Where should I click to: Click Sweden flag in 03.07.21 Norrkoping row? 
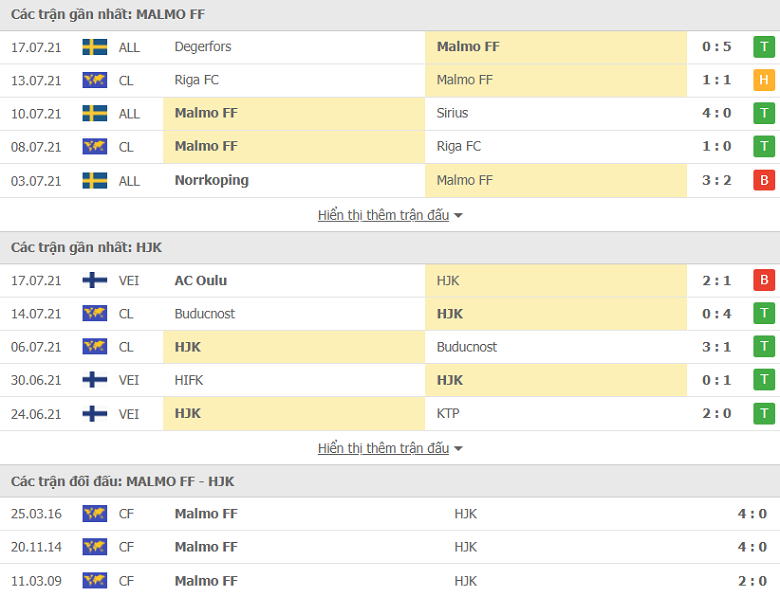click(x=95, y=181)
